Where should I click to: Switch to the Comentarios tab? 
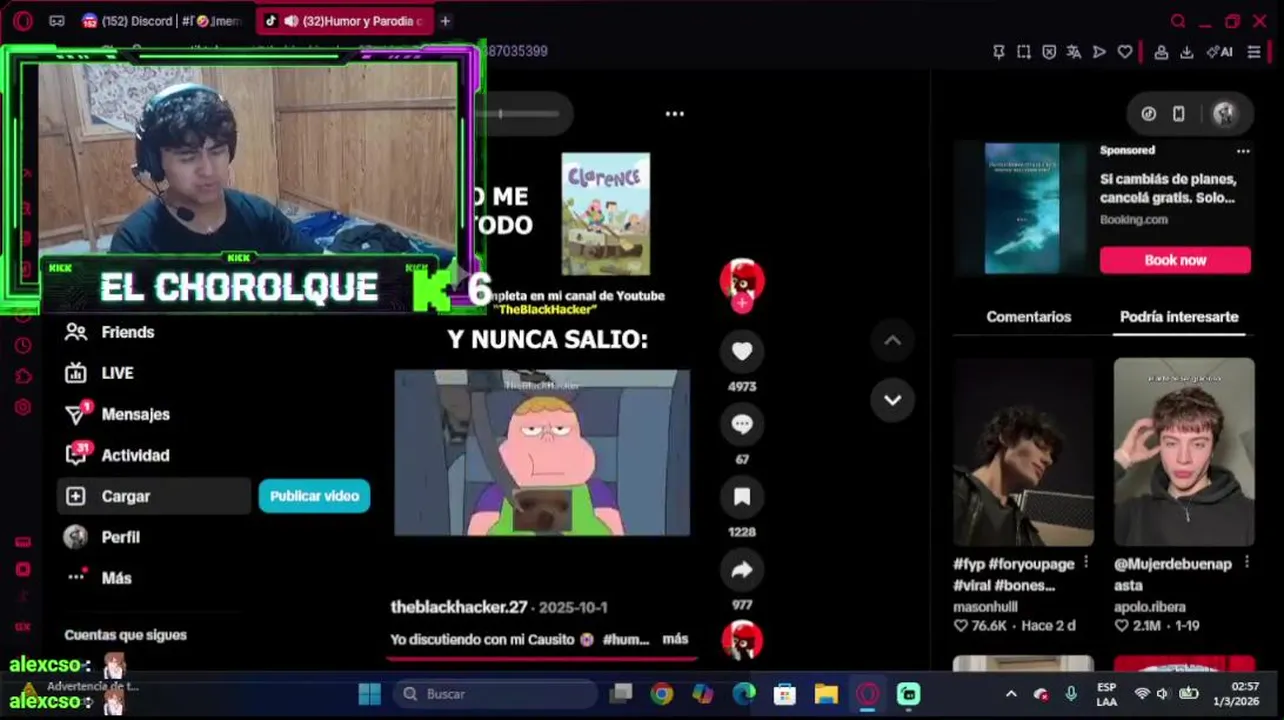(x=1028, y=317)
